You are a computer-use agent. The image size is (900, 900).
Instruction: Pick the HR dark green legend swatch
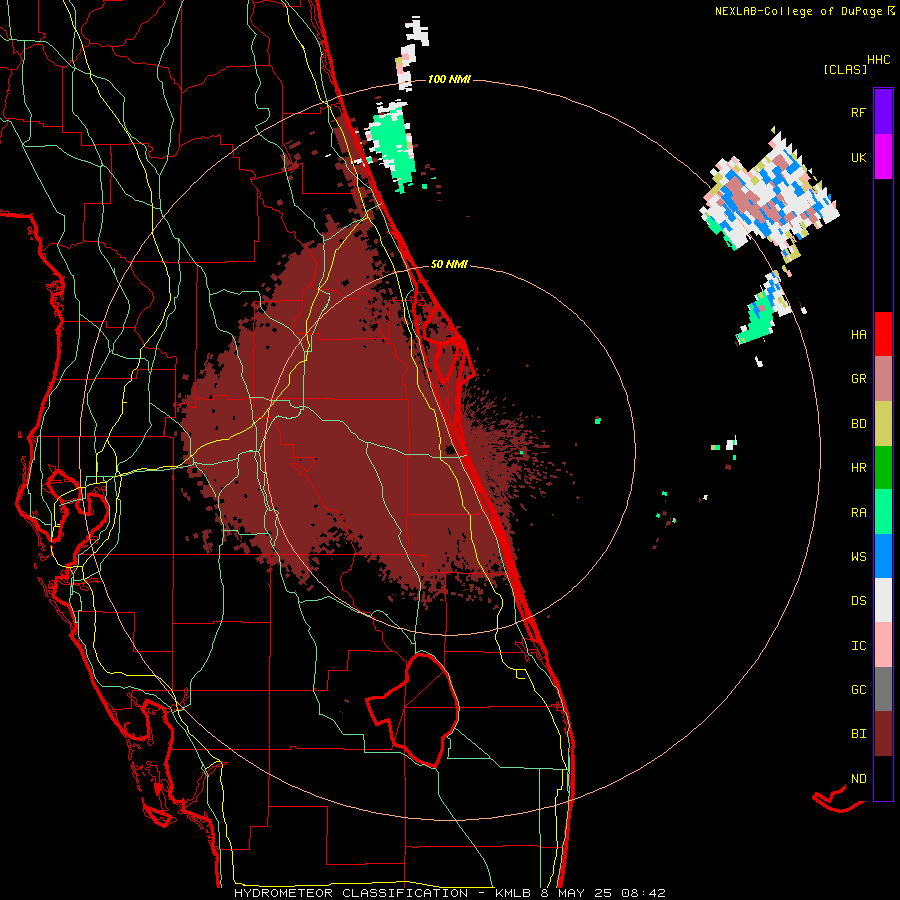(883, 468)
